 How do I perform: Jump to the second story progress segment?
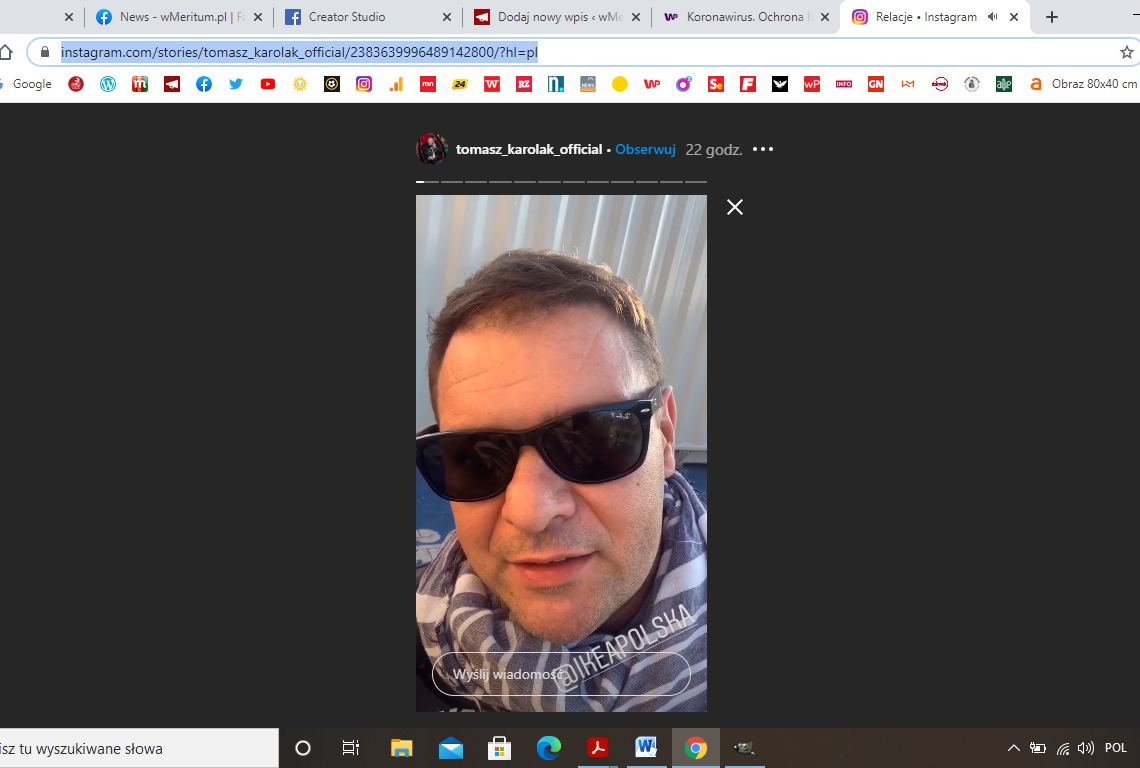click(452, 182)
